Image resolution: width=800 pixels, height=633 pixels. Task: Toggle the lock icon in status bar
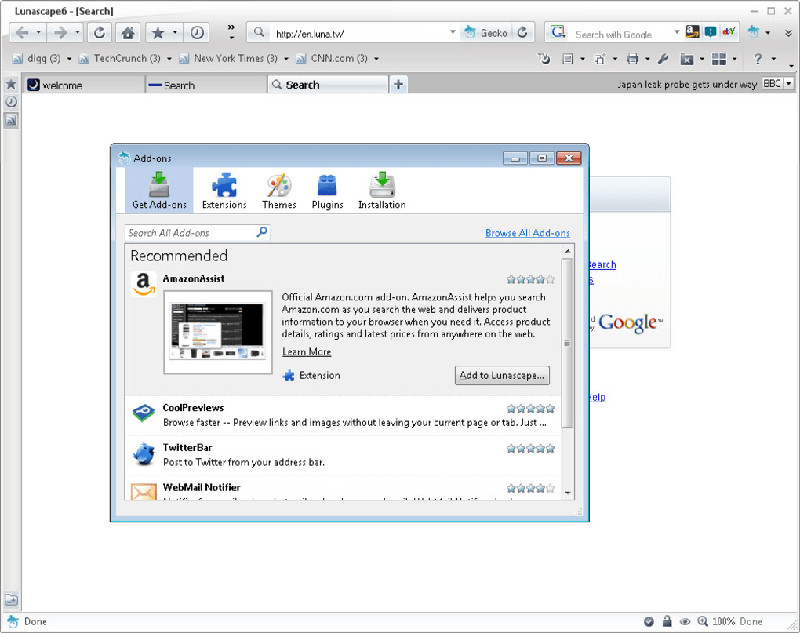[666, 621]
